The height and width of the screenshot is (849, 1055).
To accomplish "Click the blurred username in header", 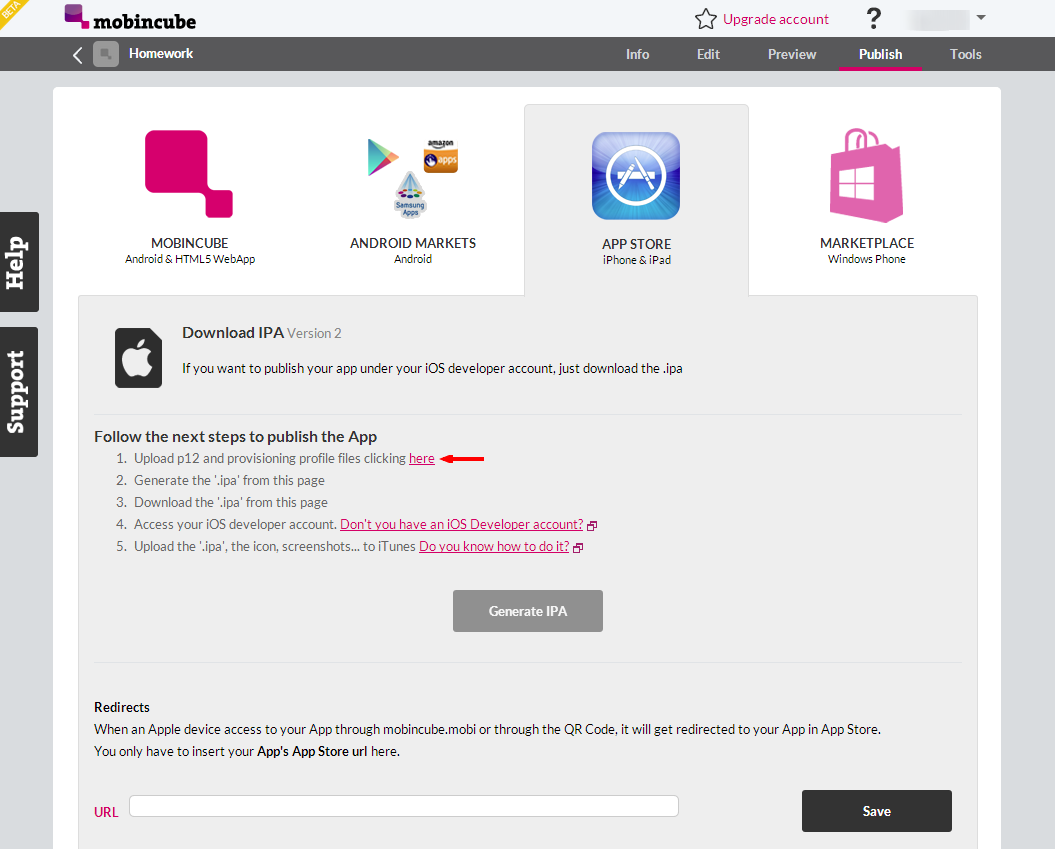I will pos(939,19).
